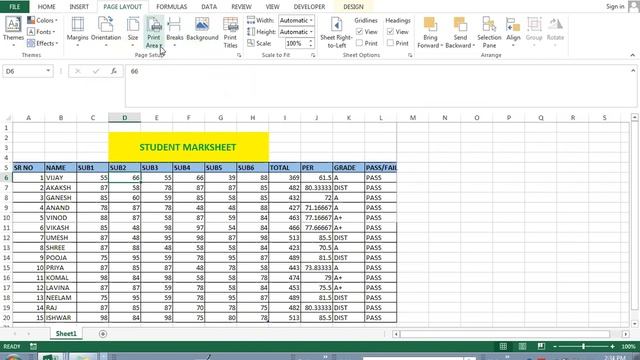Switch to Page Break Preview
Screen dimensions: 640x360
point(541,346)
